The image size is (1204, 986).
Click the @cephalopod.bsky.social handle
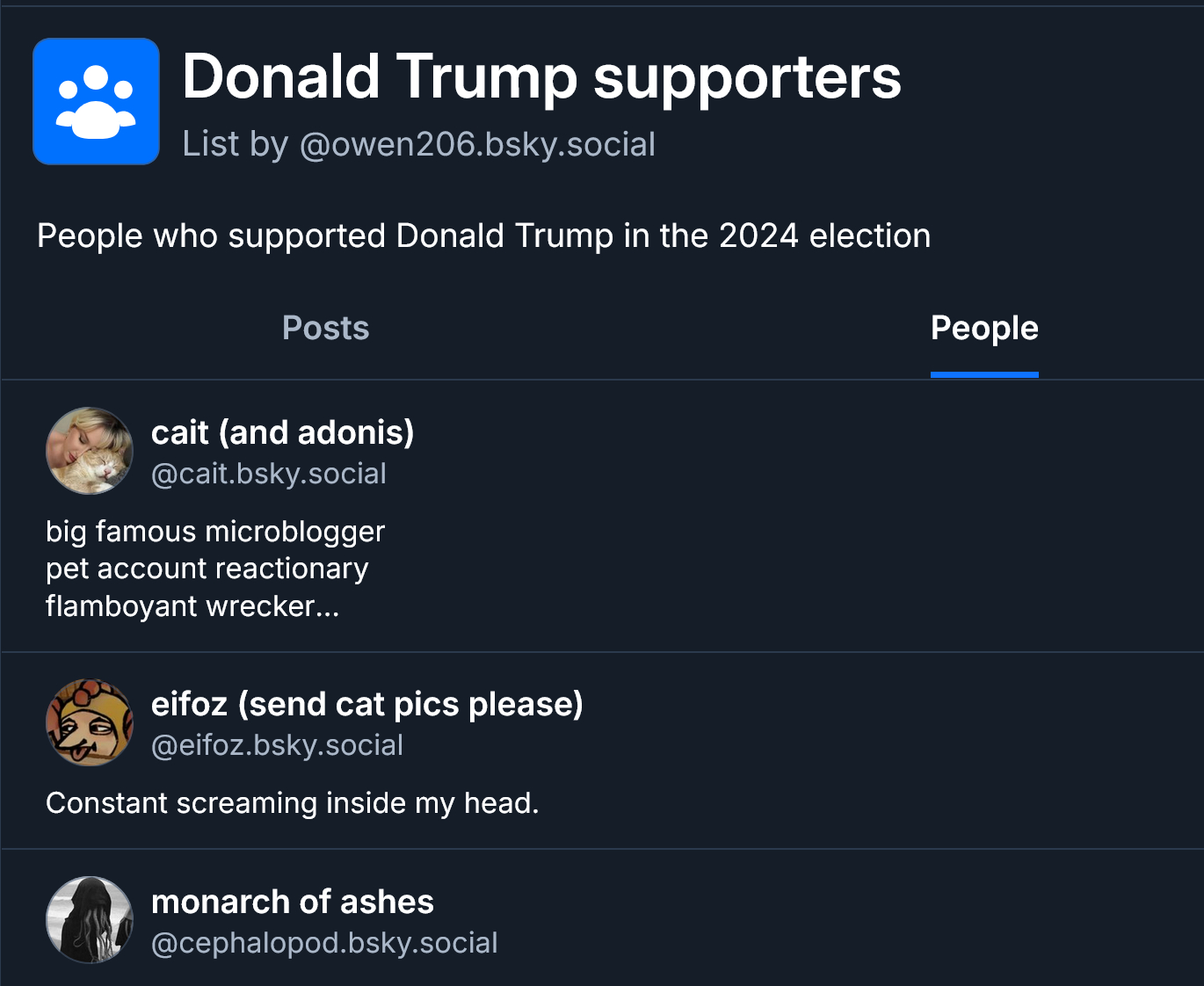click(324, 943)
